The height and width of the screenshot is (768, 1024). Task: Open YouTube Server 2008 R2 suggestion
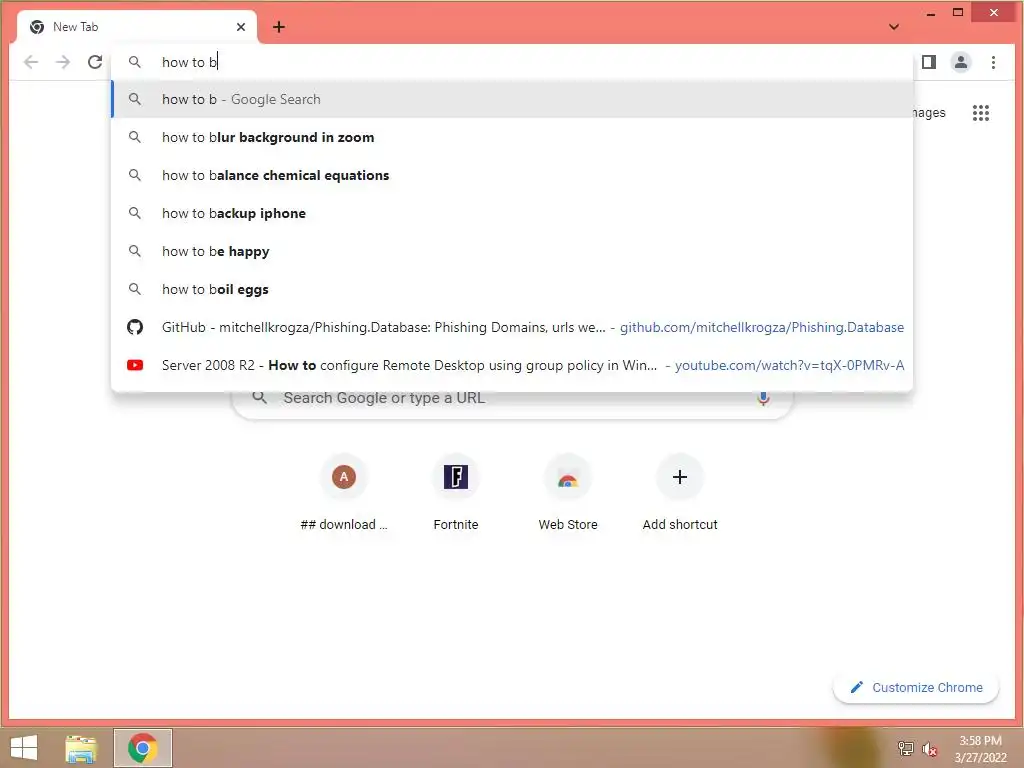point(512,364)
